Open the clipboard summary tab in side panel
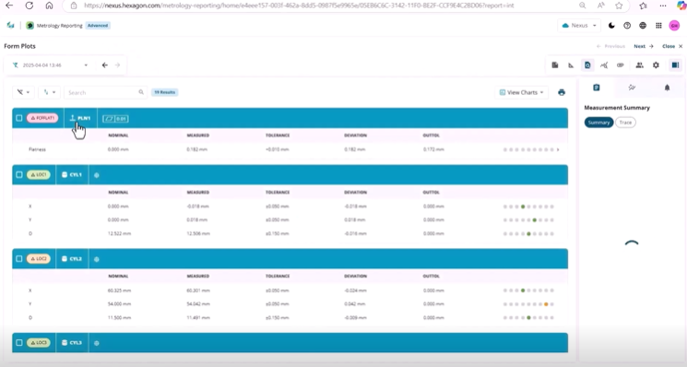 (x=596, y=88)
